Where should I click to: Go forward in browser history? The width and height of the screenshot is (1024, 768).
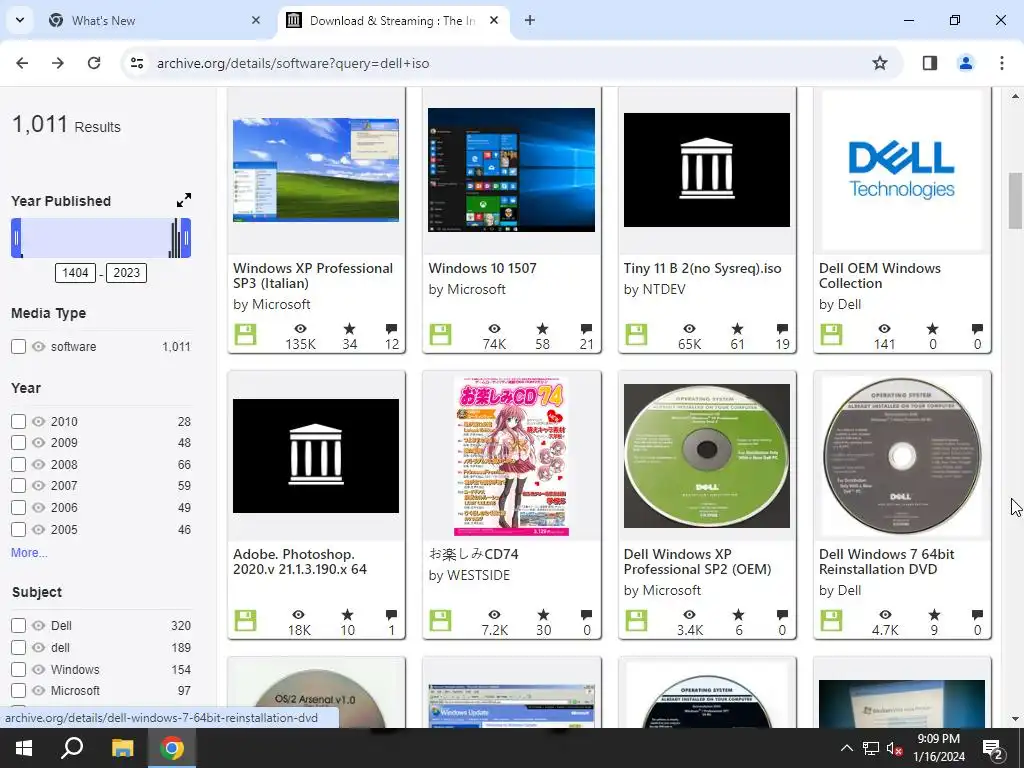58,63
